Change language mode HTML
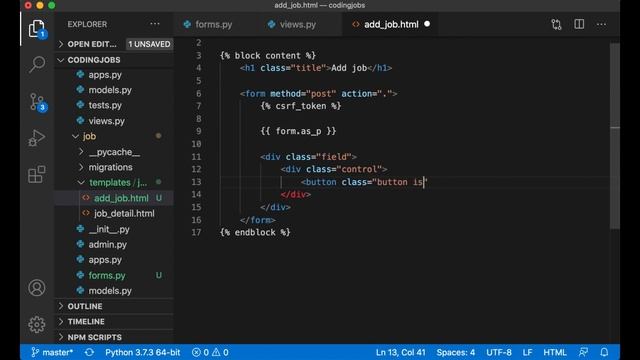 click(x=555, y=352)
